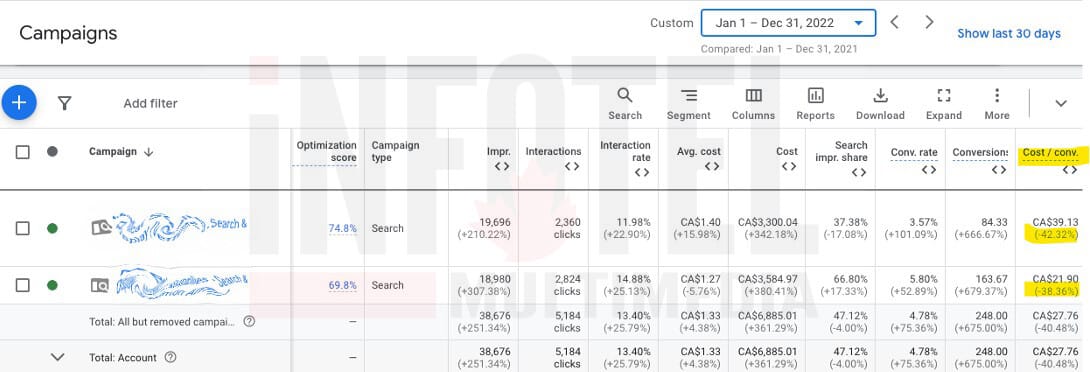Open the Segment tool

click(688, 104)
